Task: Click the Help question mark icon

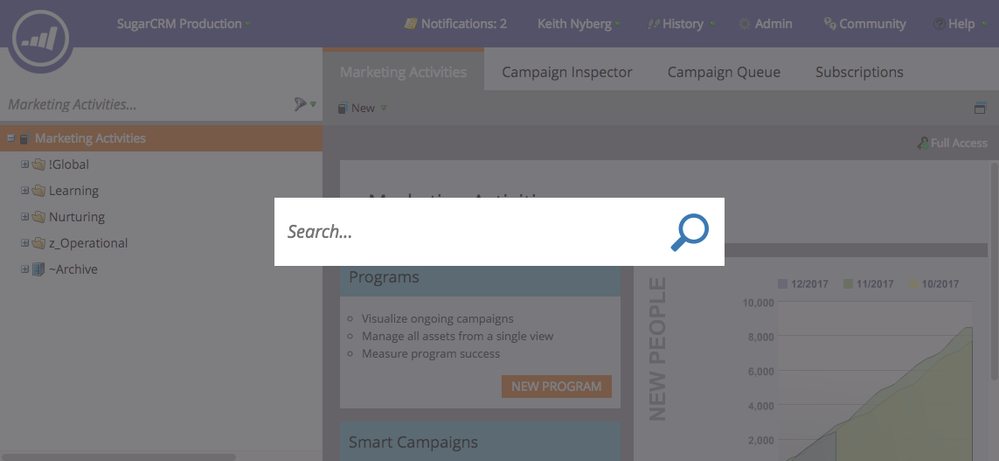Action: tap(938, 24)
